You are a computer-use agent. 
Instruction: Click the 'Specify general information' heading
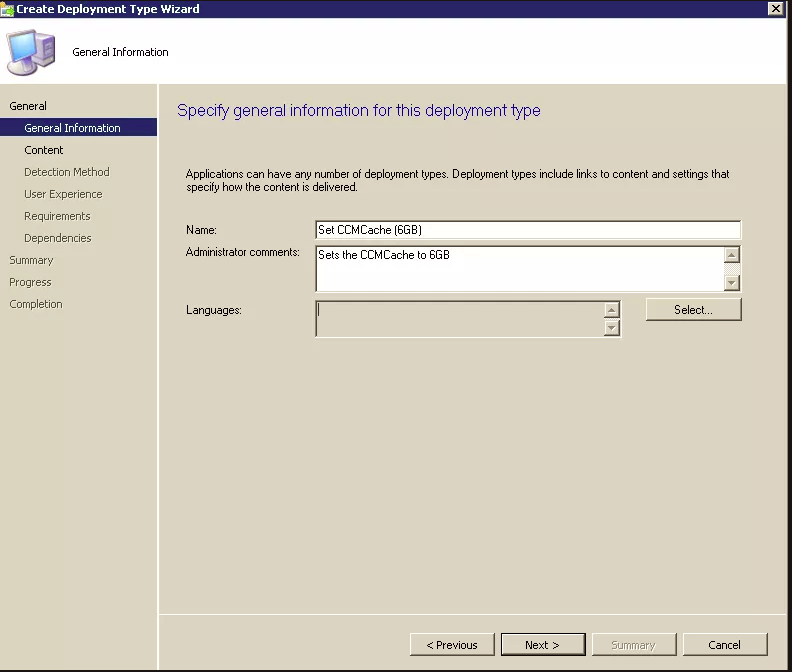click(x=359, y=110)
